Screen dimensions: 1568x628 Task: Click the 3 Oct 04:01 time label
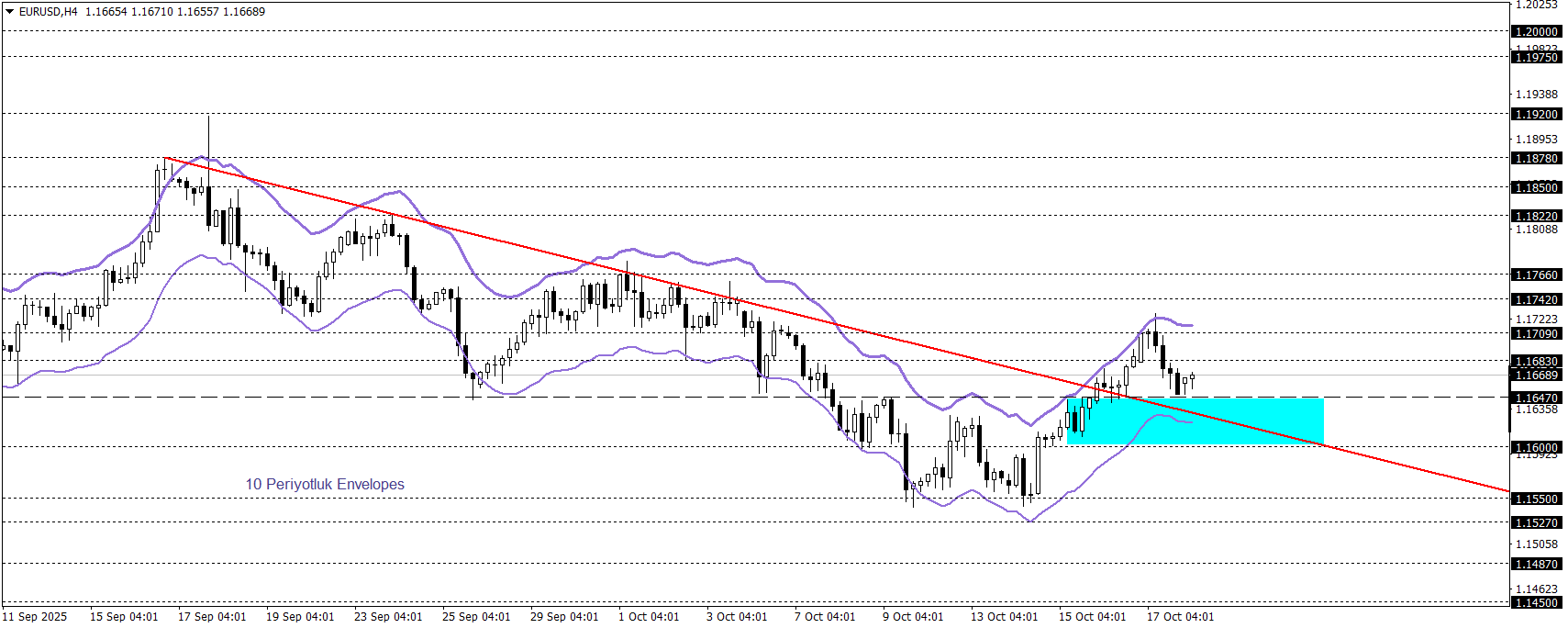(737, 616)
